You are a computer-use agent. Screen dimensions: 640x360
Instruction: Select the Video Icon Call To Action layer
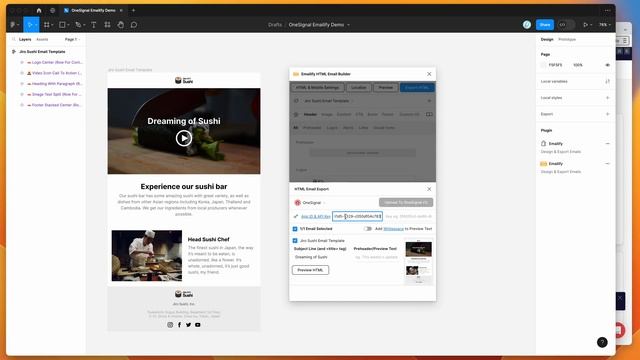(x=57, y=73)
